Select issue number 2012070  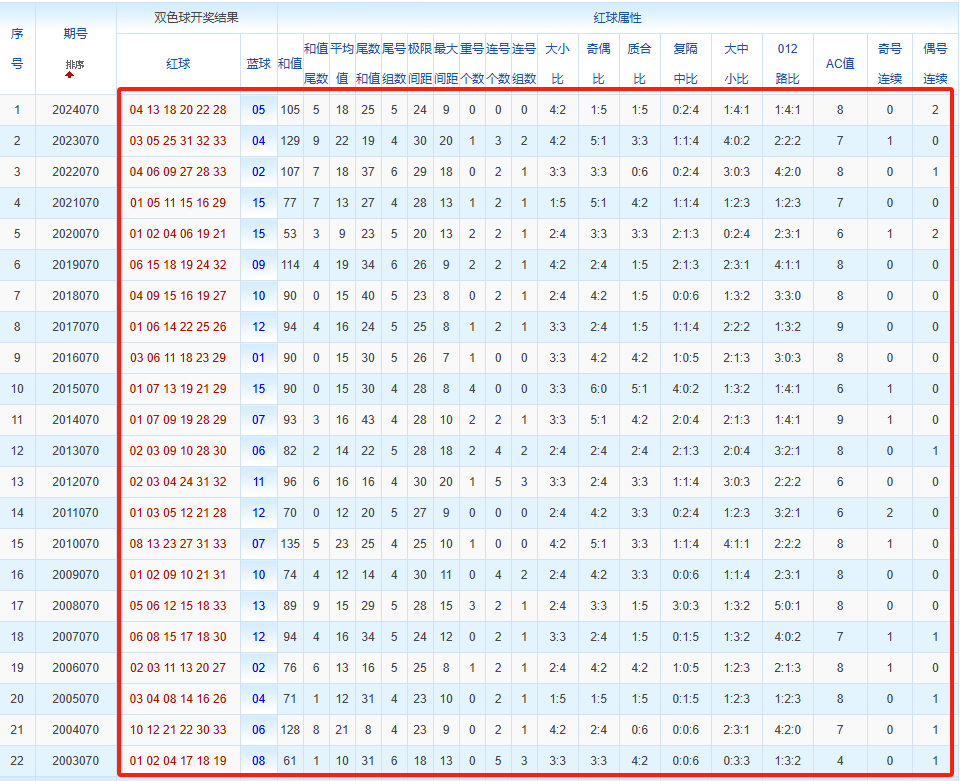coord(75,482)
